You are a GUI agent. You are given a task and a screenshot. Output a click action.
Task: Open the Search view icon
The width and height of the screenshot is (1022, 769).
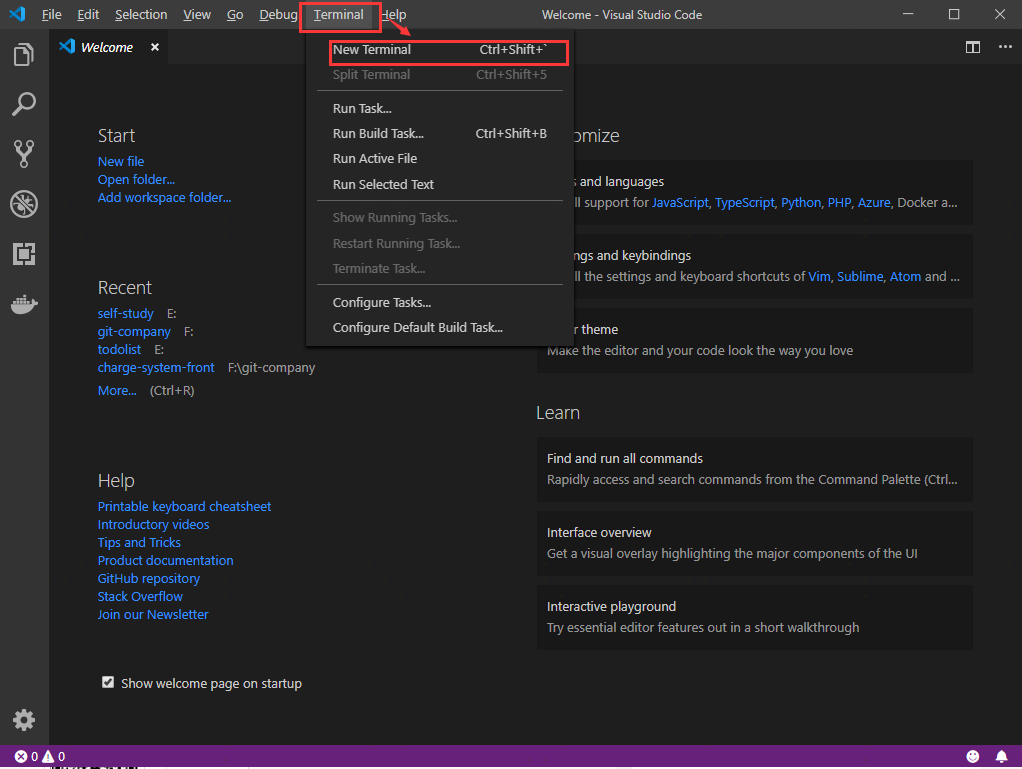pos(23,104)
